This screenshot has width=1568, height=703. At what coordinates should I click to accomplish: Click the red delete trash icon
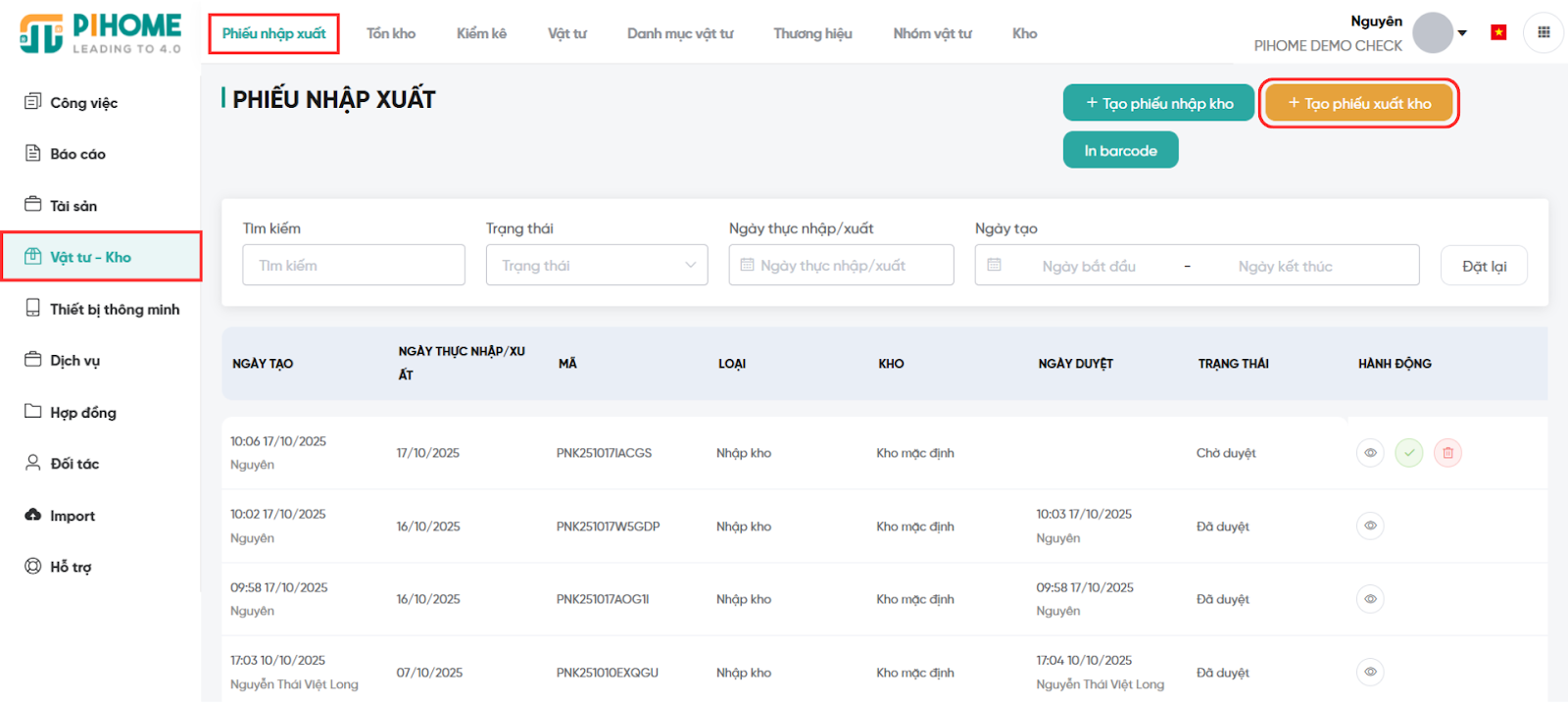coord(1447,453)
